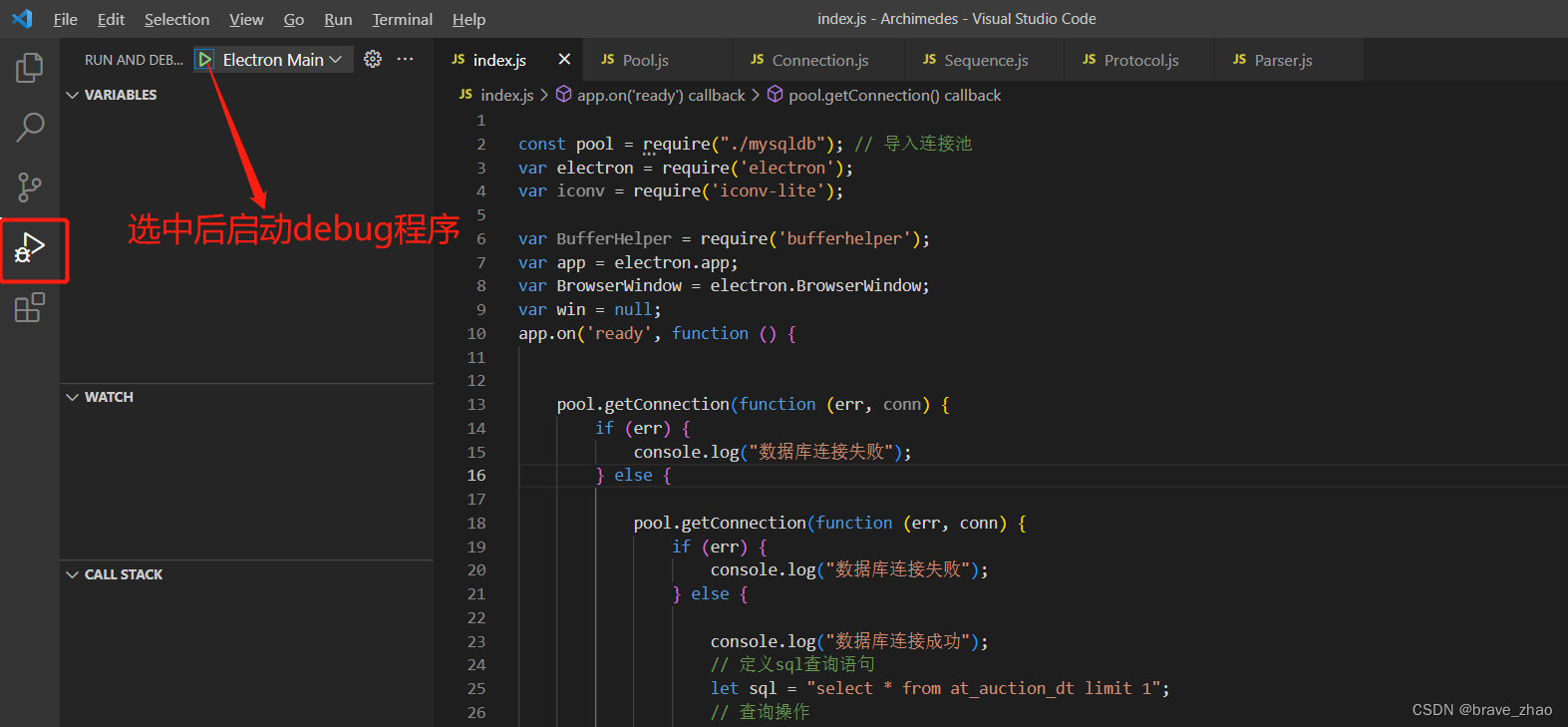Open the File menu

point(66,19)
